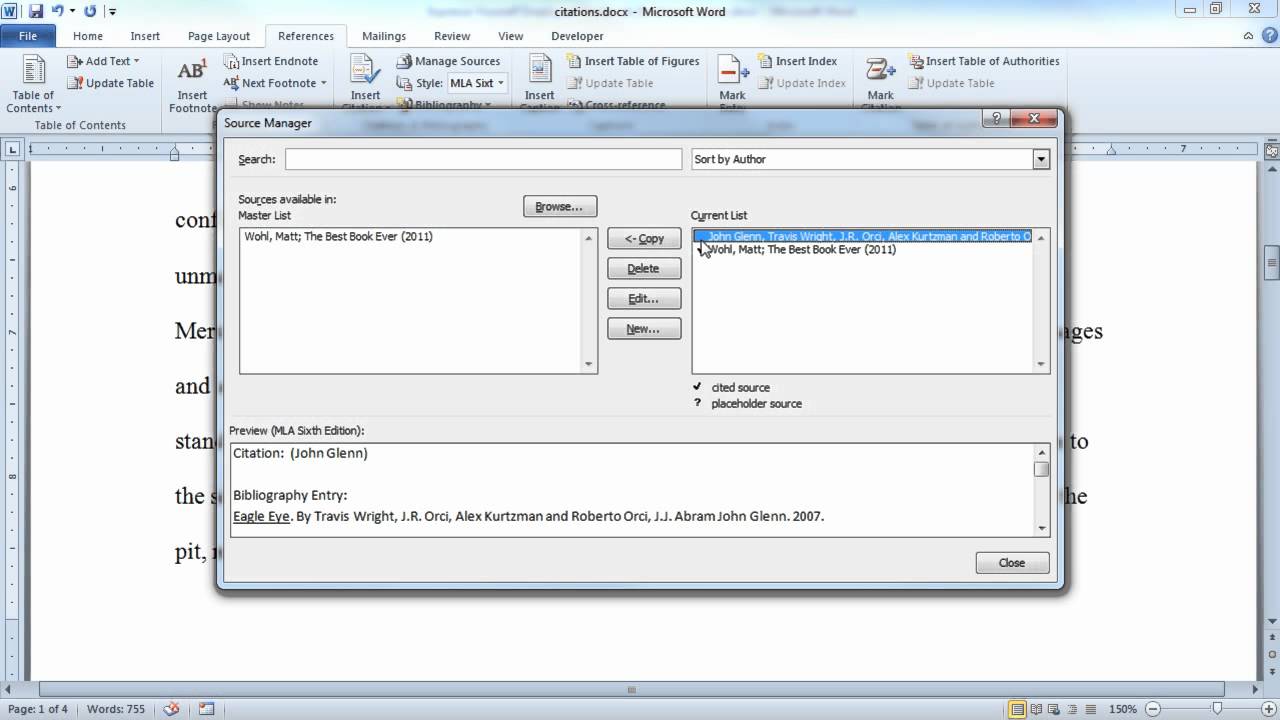
Task: Select John Glenn entry in Current List
Action: tap(863, 237)
